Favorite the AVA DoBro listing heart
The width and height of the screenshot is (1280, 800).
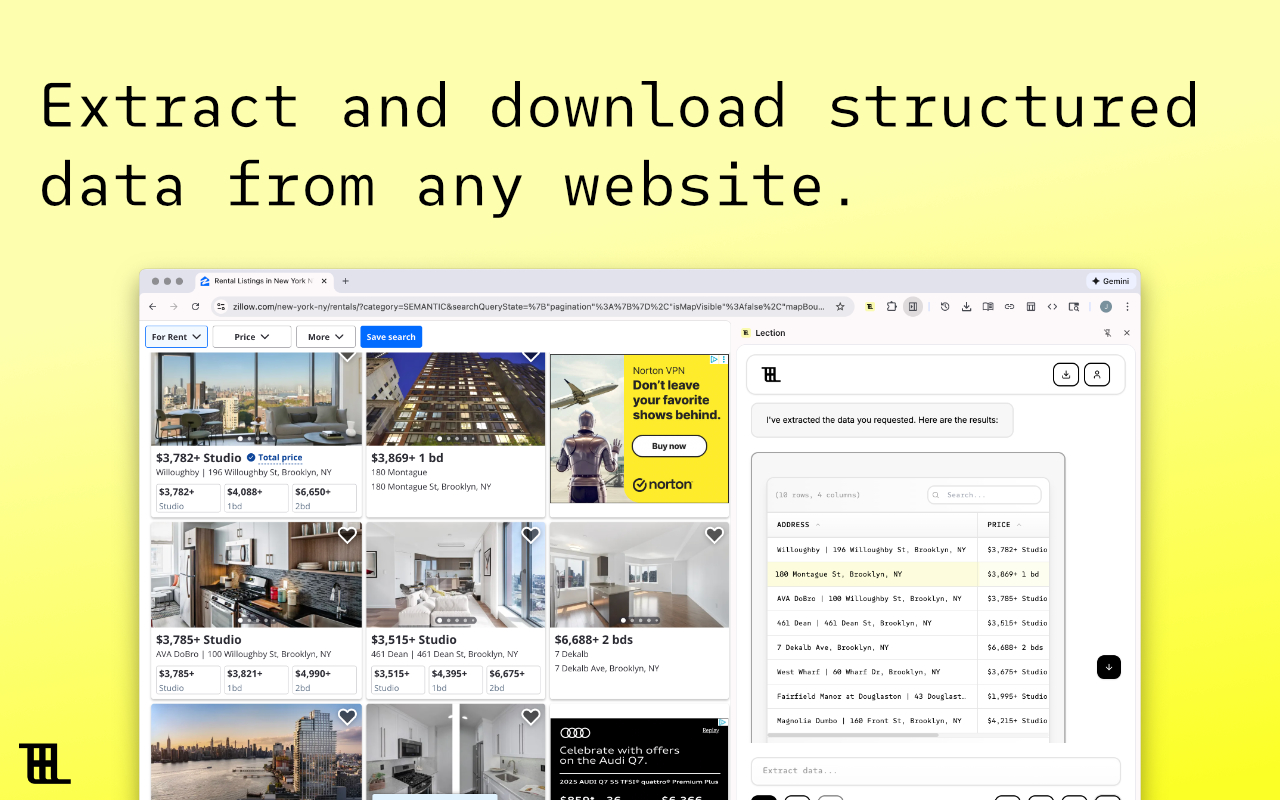[347, 535]
